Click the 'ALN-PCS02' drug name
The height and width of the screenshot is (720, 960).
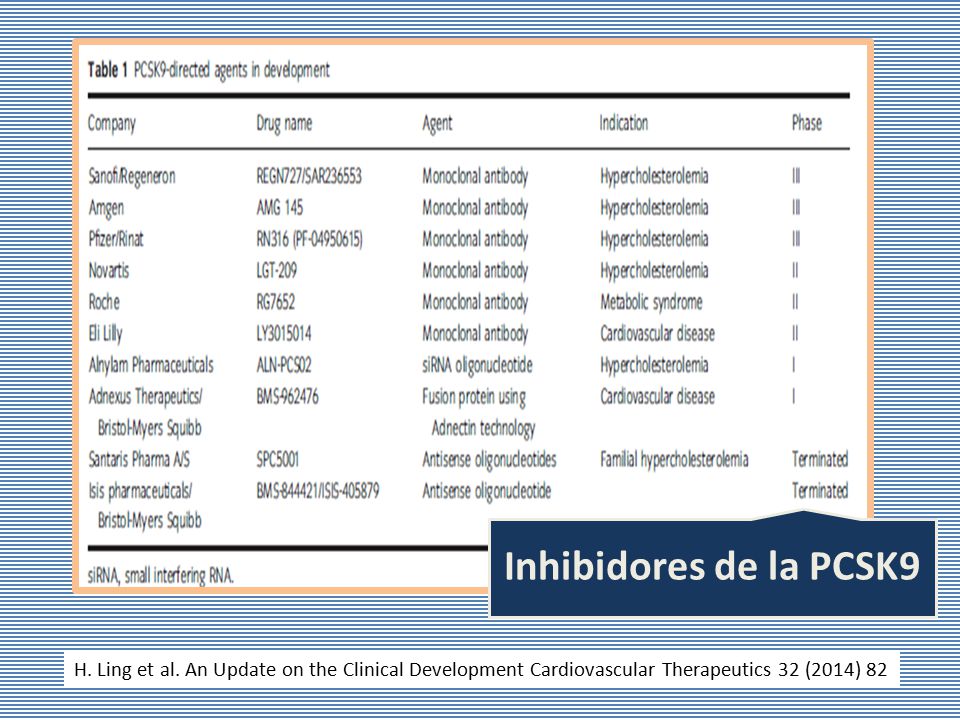[283, 366]
